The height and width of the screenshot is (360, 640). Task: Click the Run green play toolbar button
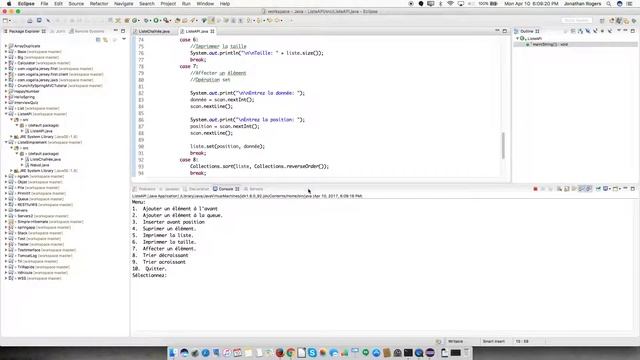156,20
